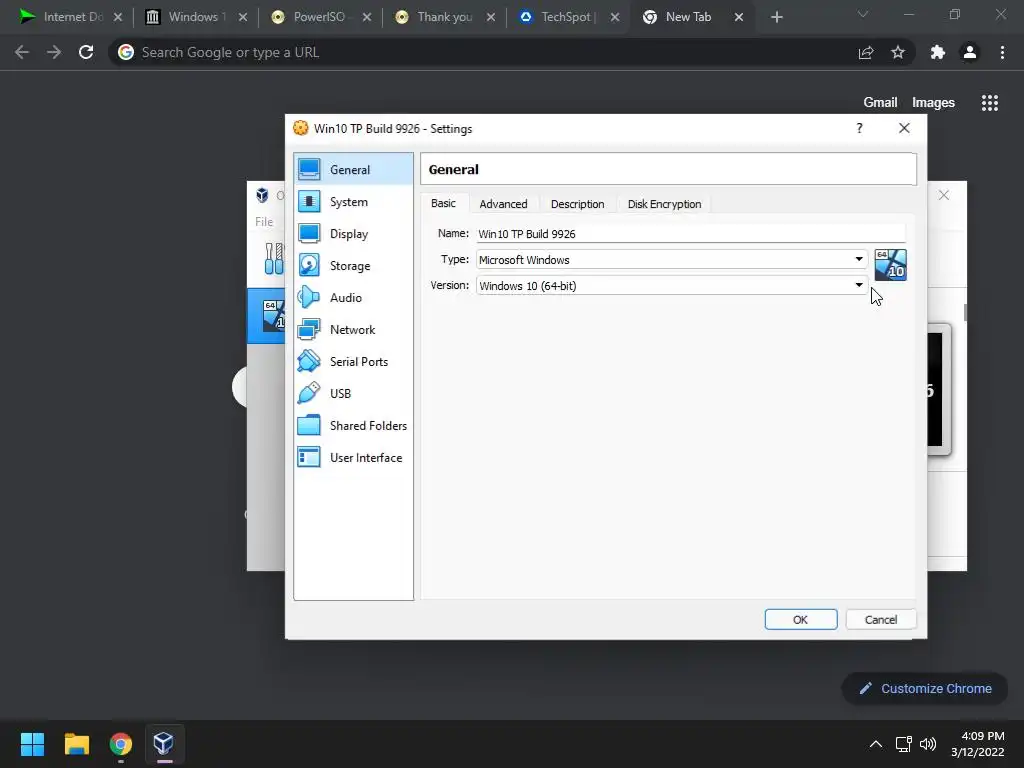Image resolution: width=1024 pixels, height=768 pixels.
Task: Open the Chrome three-dot menu
Action: (1002, 52)
